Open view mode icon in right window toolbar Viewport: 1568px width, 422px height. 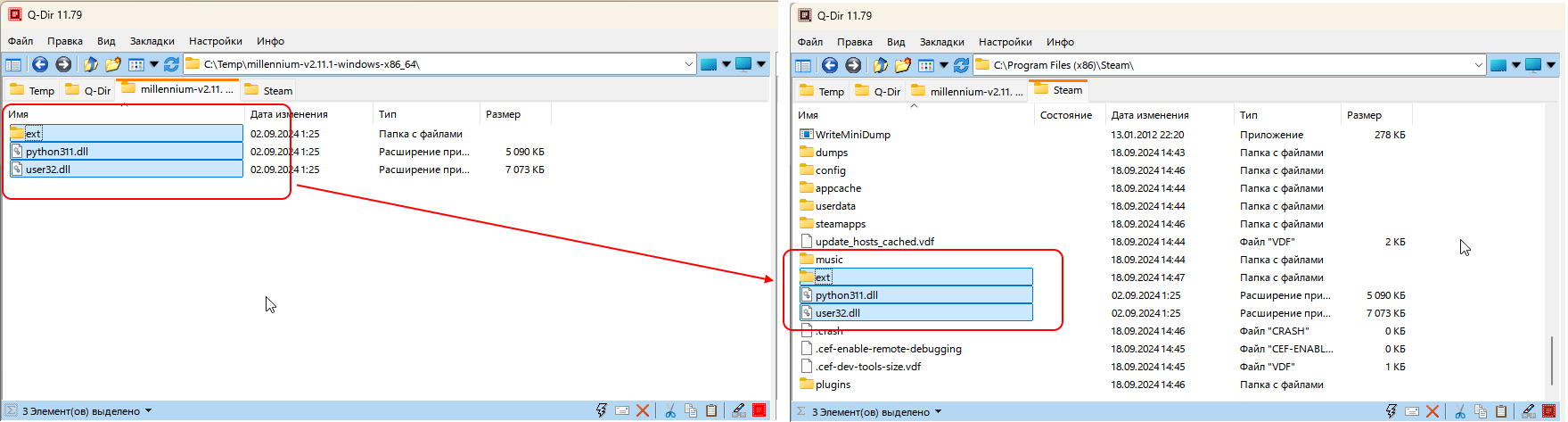tap(925, 65)
